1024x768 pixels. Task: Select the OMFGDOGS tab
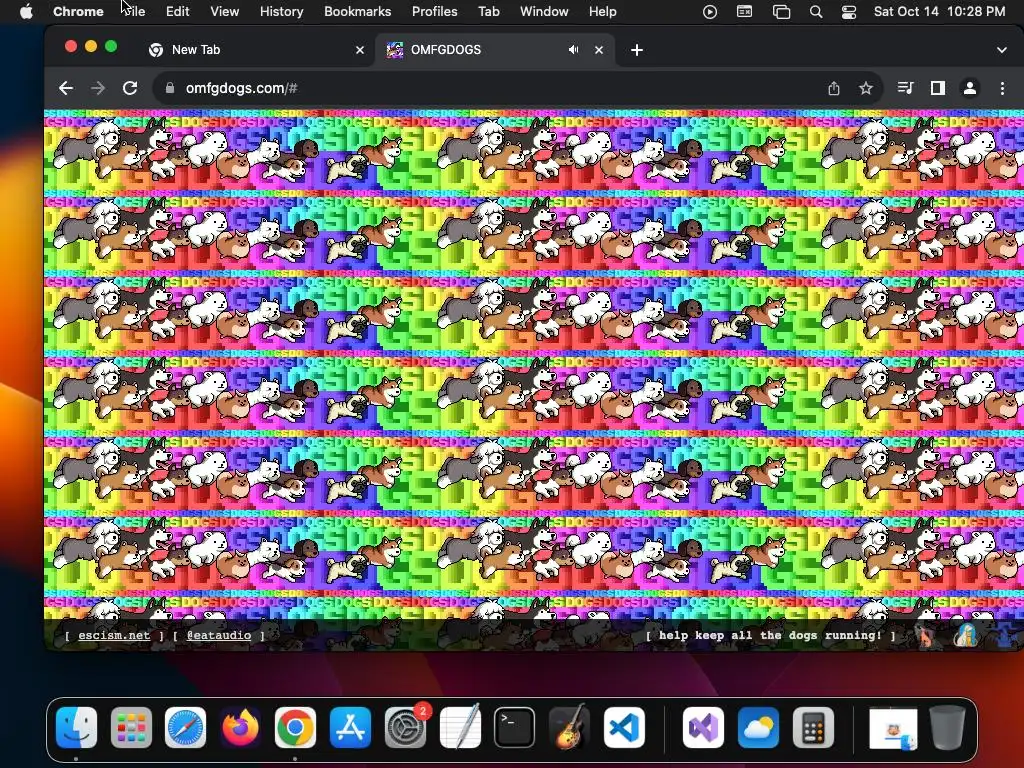pos(494,50)
